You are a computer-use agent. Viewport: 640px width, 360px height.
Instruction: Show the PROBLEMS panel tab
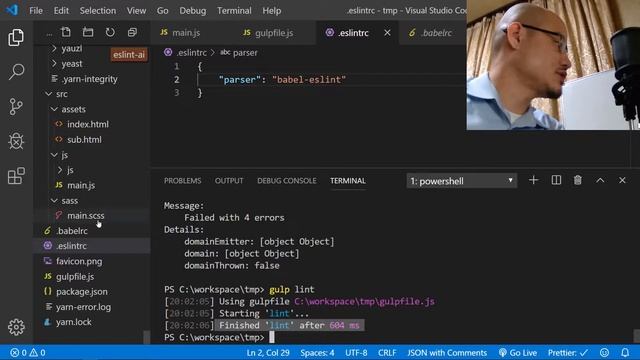click(x=182, y=181)
